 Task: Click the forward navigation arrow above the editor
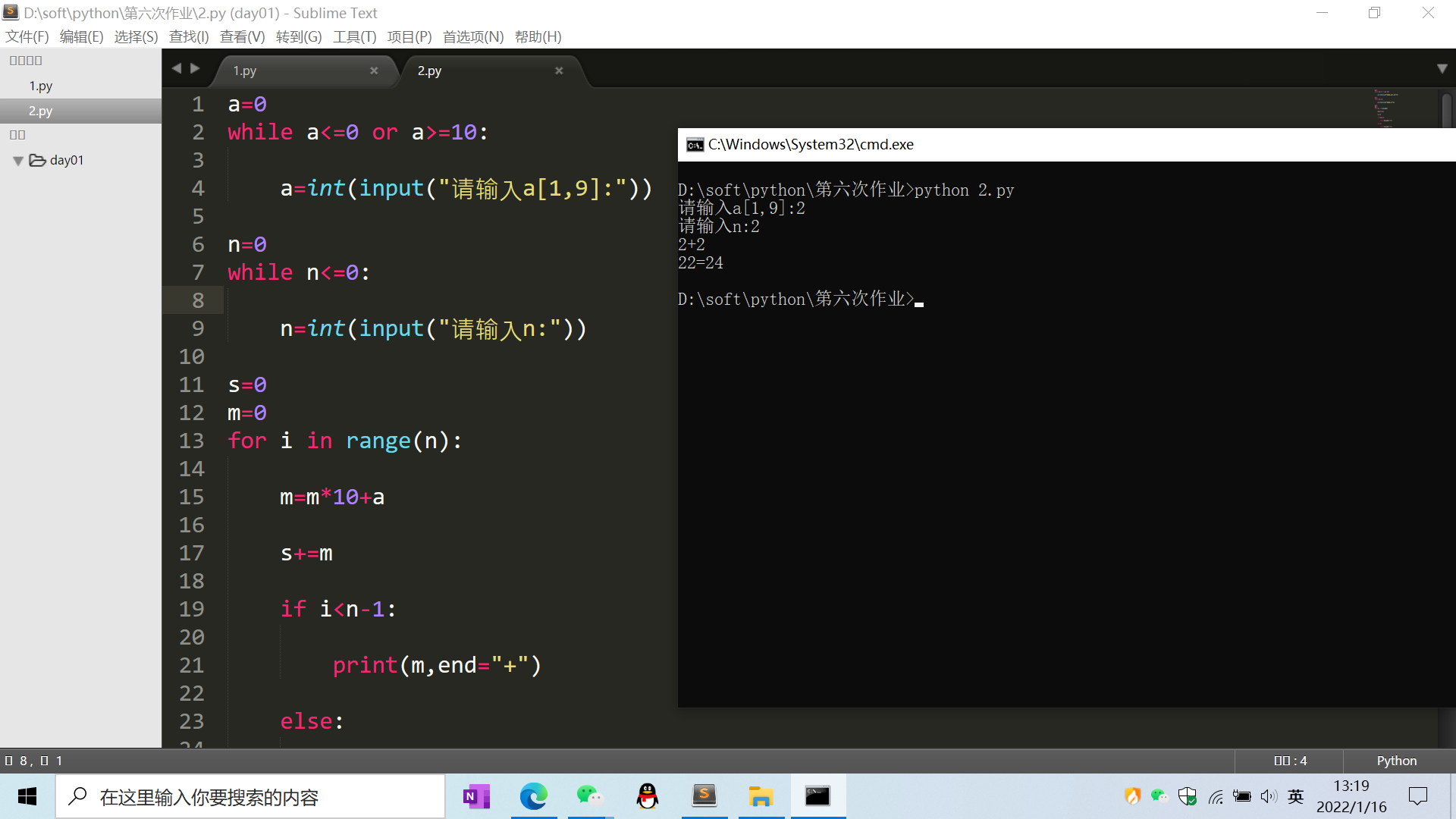point(196,67)
